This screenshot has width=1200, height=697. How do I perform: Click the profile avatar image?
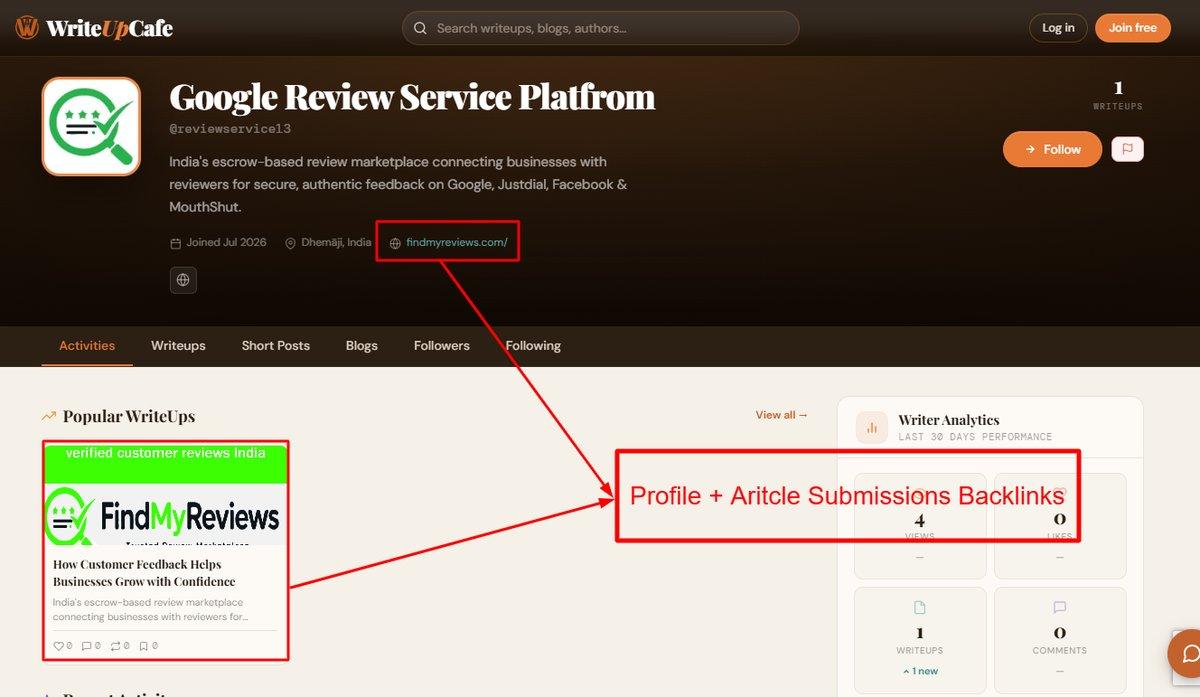tap(91, 127)
